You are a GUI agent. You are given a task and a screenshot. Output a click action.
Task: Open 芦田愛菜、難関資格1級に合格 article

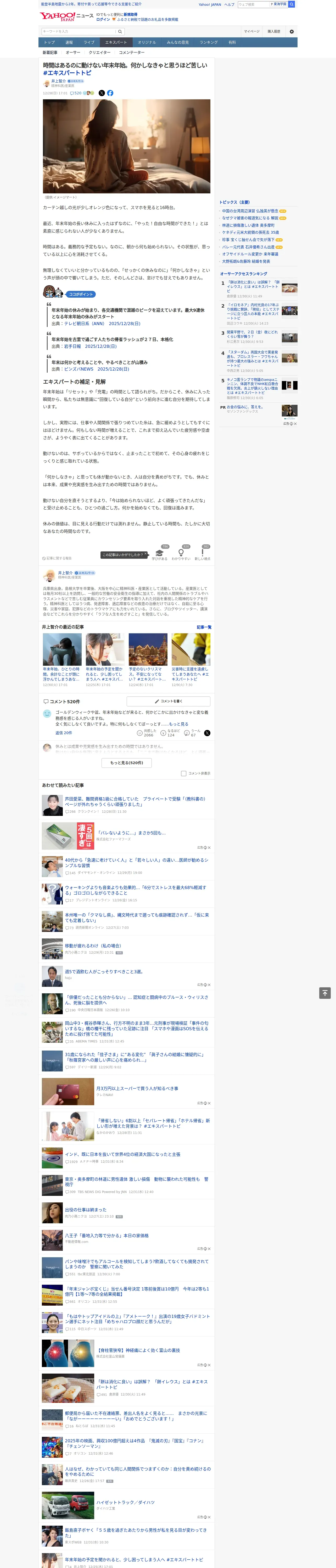point(136,802)
